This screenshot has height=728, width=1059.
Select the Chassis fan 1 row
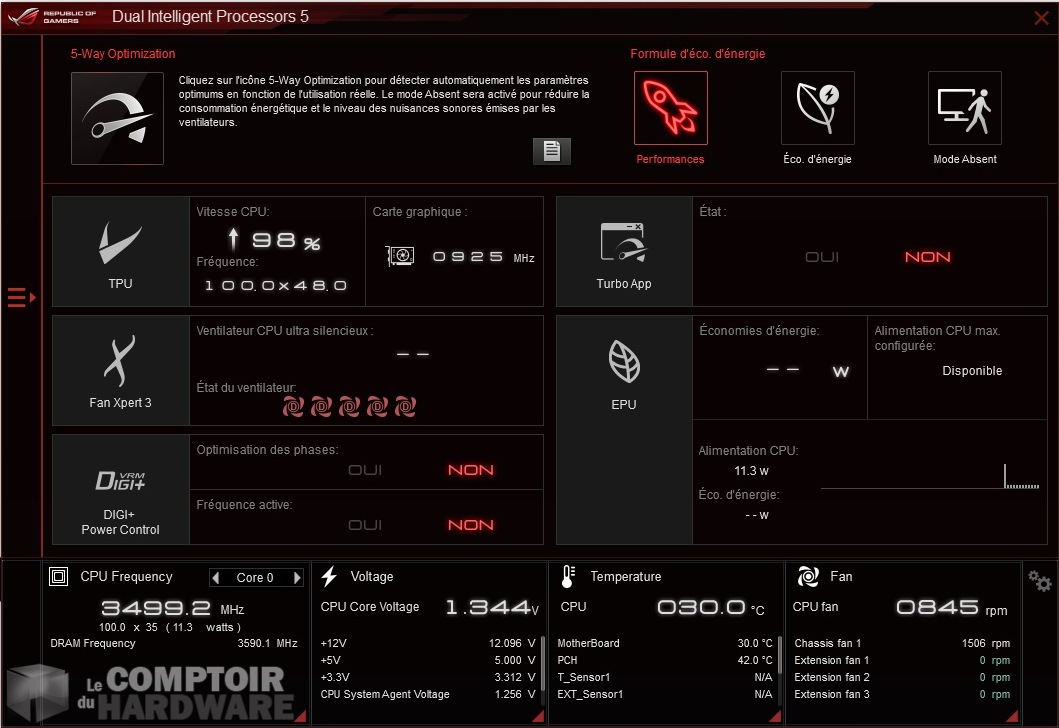click(902, 643)
